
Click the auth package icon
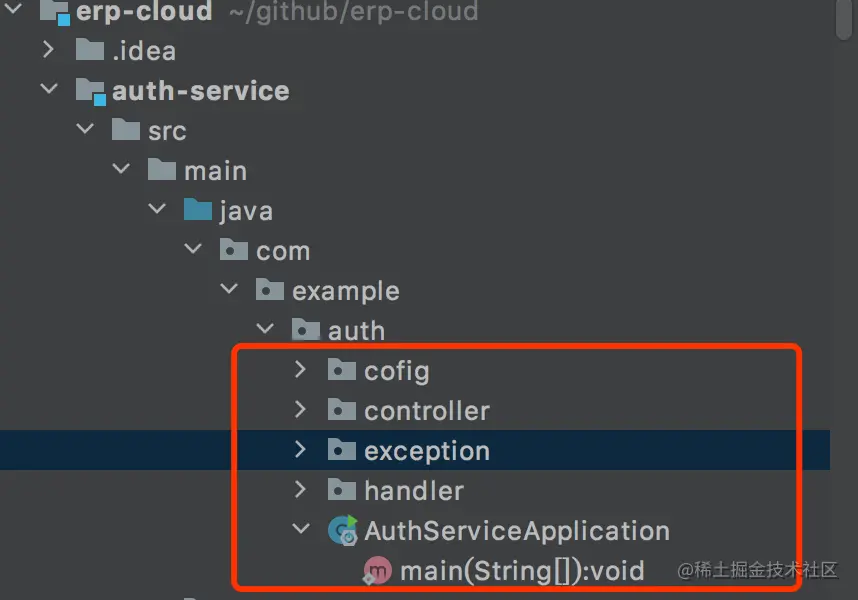306,330
